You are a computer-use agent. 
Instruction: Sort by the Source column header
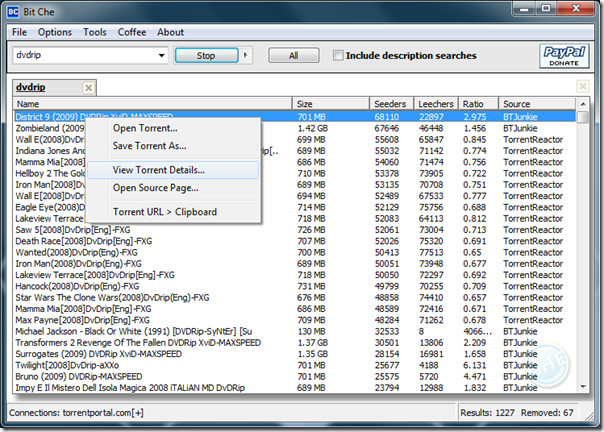tap(537, 104)
